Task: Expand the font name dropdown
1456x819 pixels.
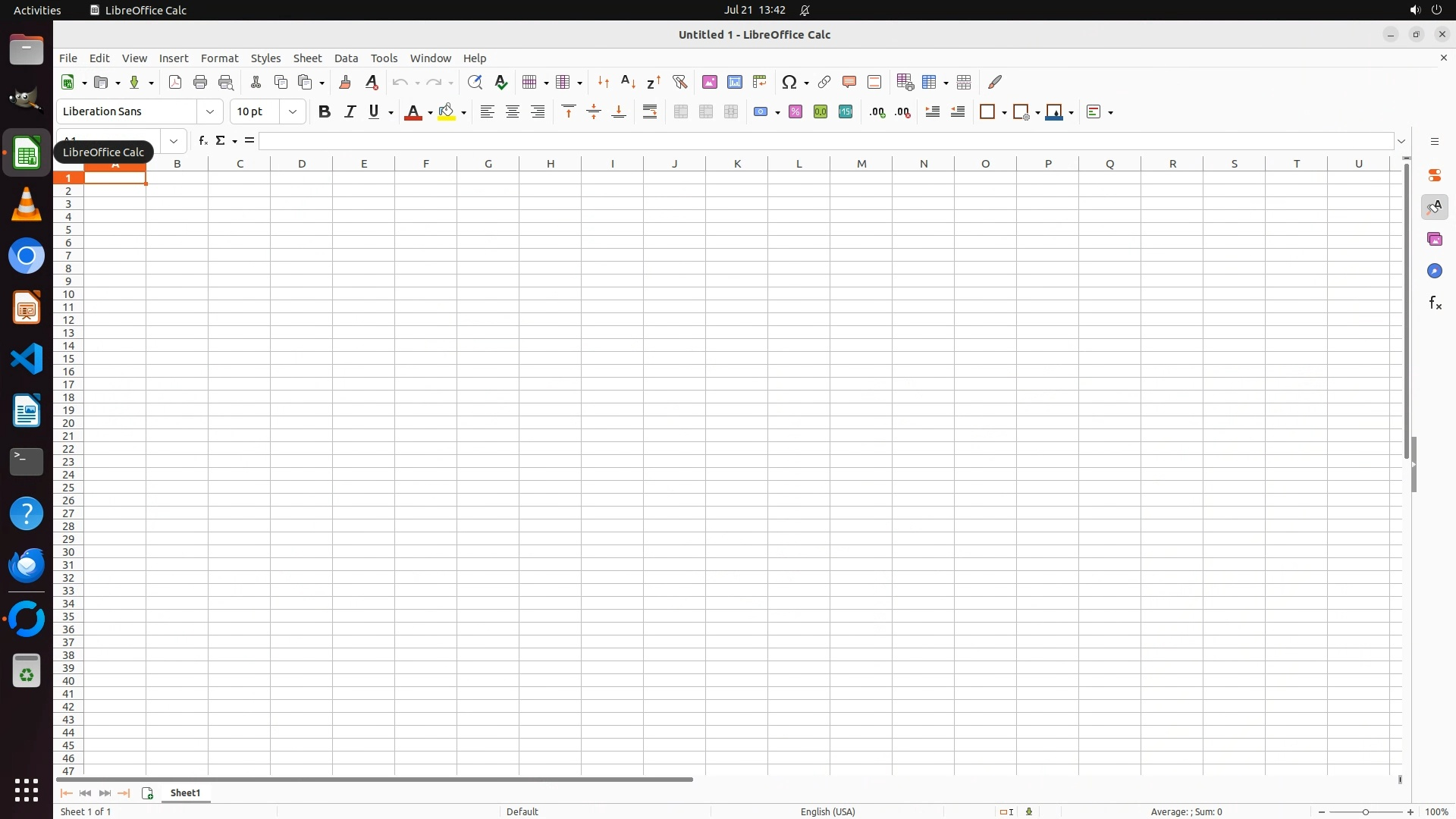Action: [210, 112]
